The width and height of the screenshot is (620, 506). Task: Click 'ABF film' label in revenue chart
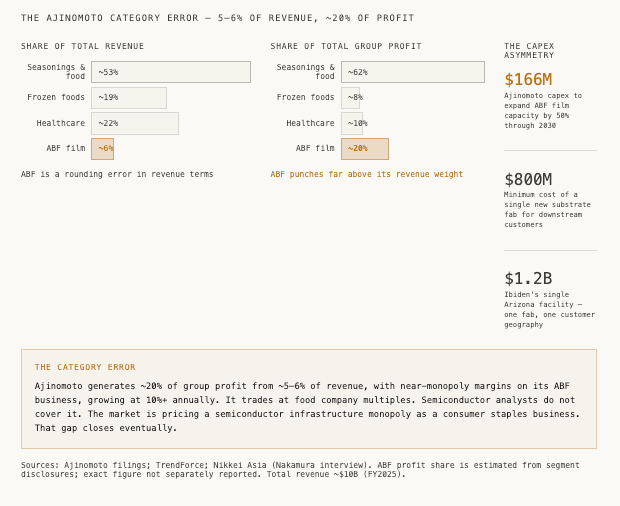click(x=66, y=148)
